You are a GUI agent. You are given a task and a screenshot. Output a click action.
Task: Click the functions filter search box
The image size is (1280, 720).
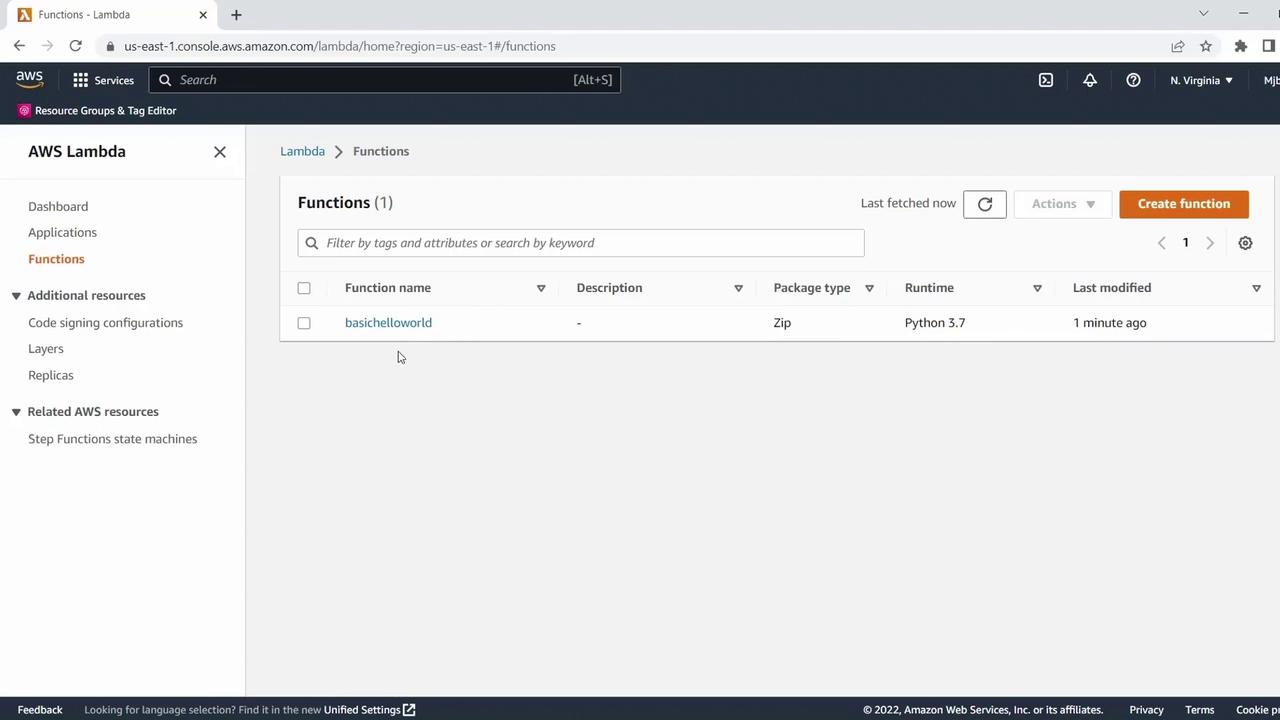[581, 243]
